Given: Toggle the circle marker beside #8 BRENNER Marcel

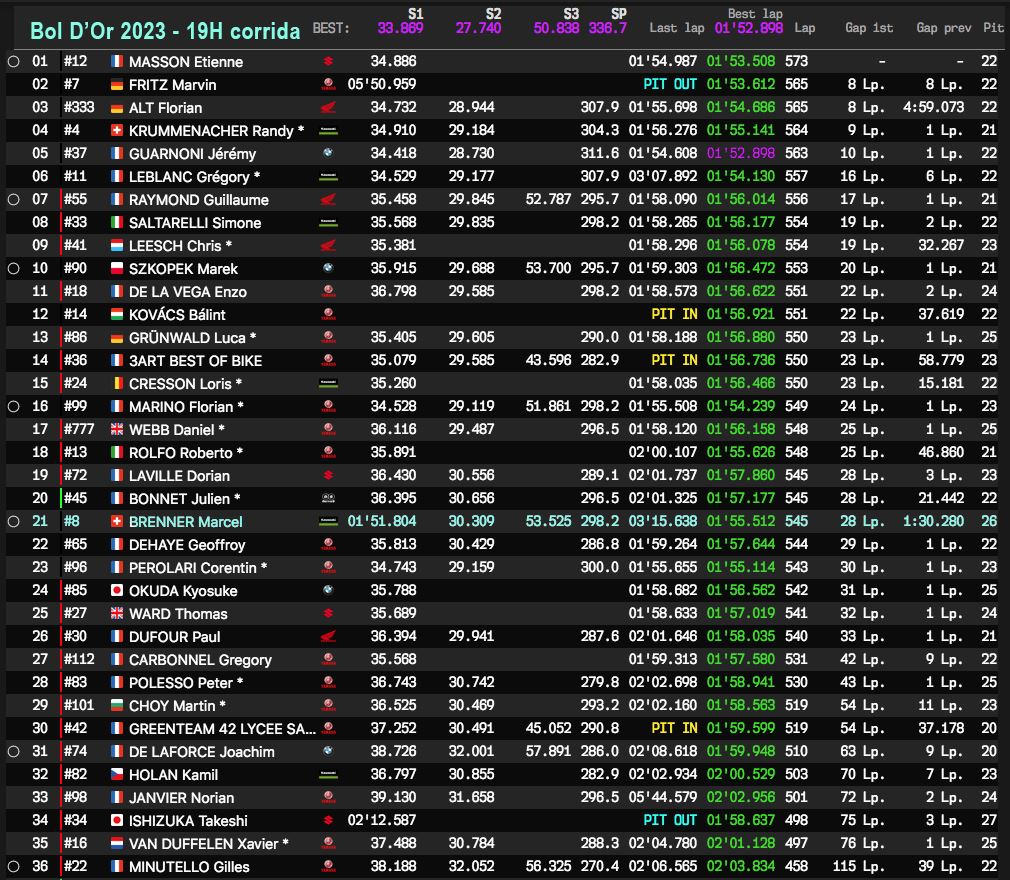Looking at the screenshot, I should coord(14,521).
